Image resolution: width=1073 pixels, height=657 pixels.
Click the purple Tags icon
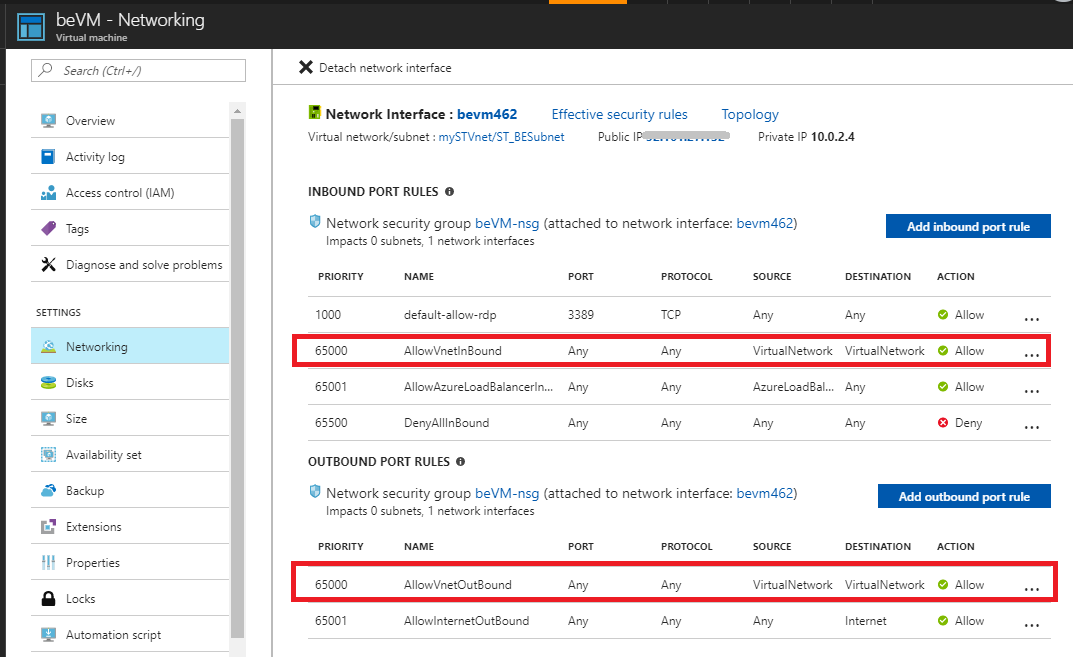pyautogui.click(x=48, y=229)
